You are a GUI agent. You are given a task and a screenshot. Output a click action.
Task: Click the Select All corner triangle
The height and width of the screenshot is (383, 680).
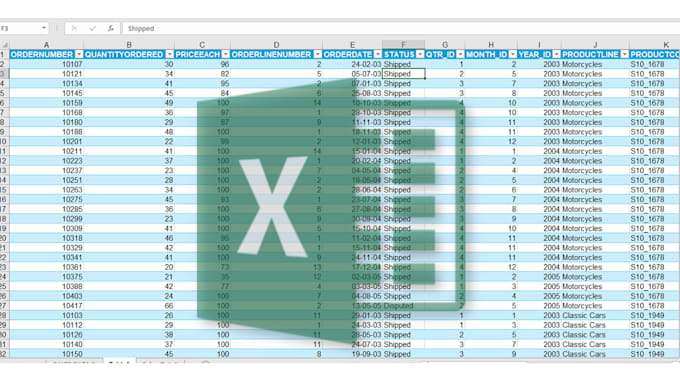click(5, 45)
